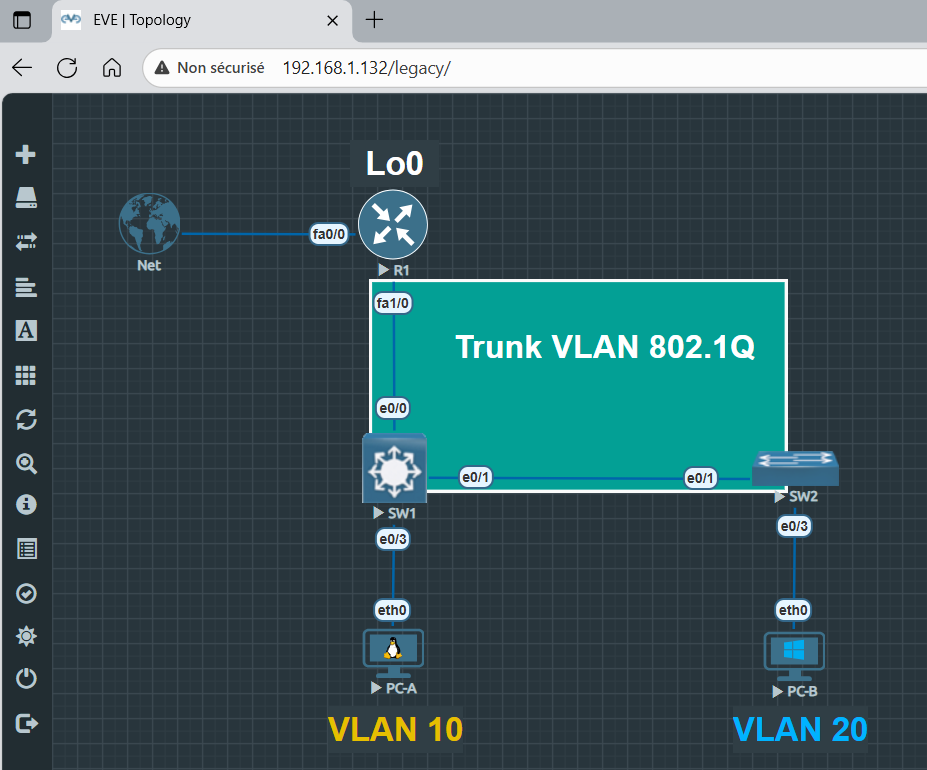Click the address bar showing 192.168.1.132/legacy/
This screenshot has width=927, height=770.
[x=500, y=68]
